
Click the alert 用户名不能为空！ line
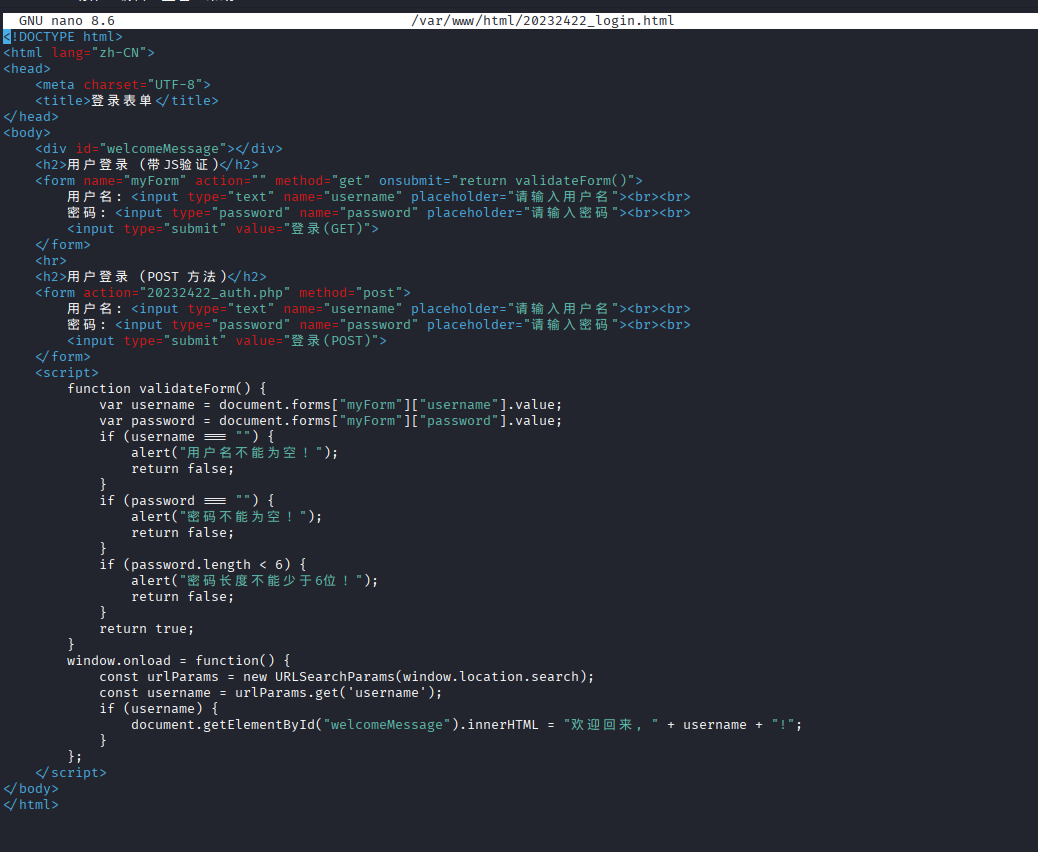pos(235,453)
